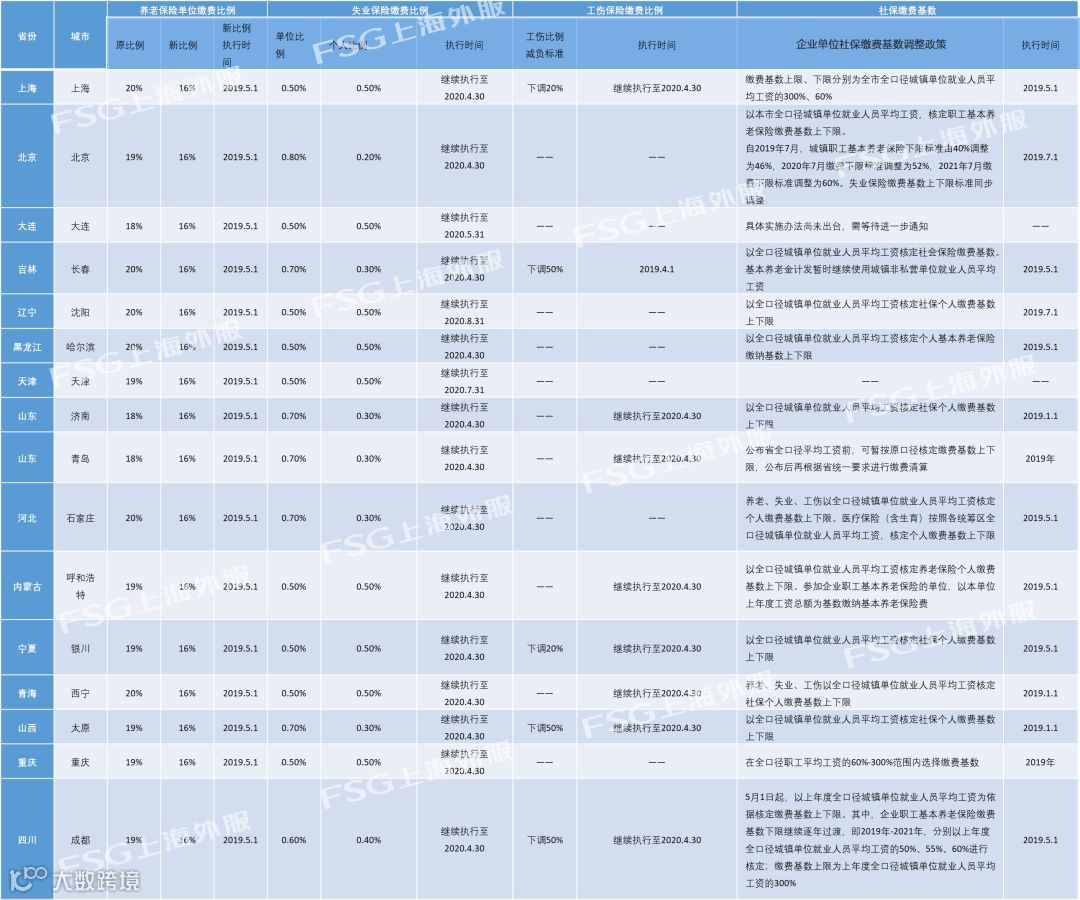Screen dimensions: 1080x900
Task: Select the 省份 column header
Action: point(27,36)
